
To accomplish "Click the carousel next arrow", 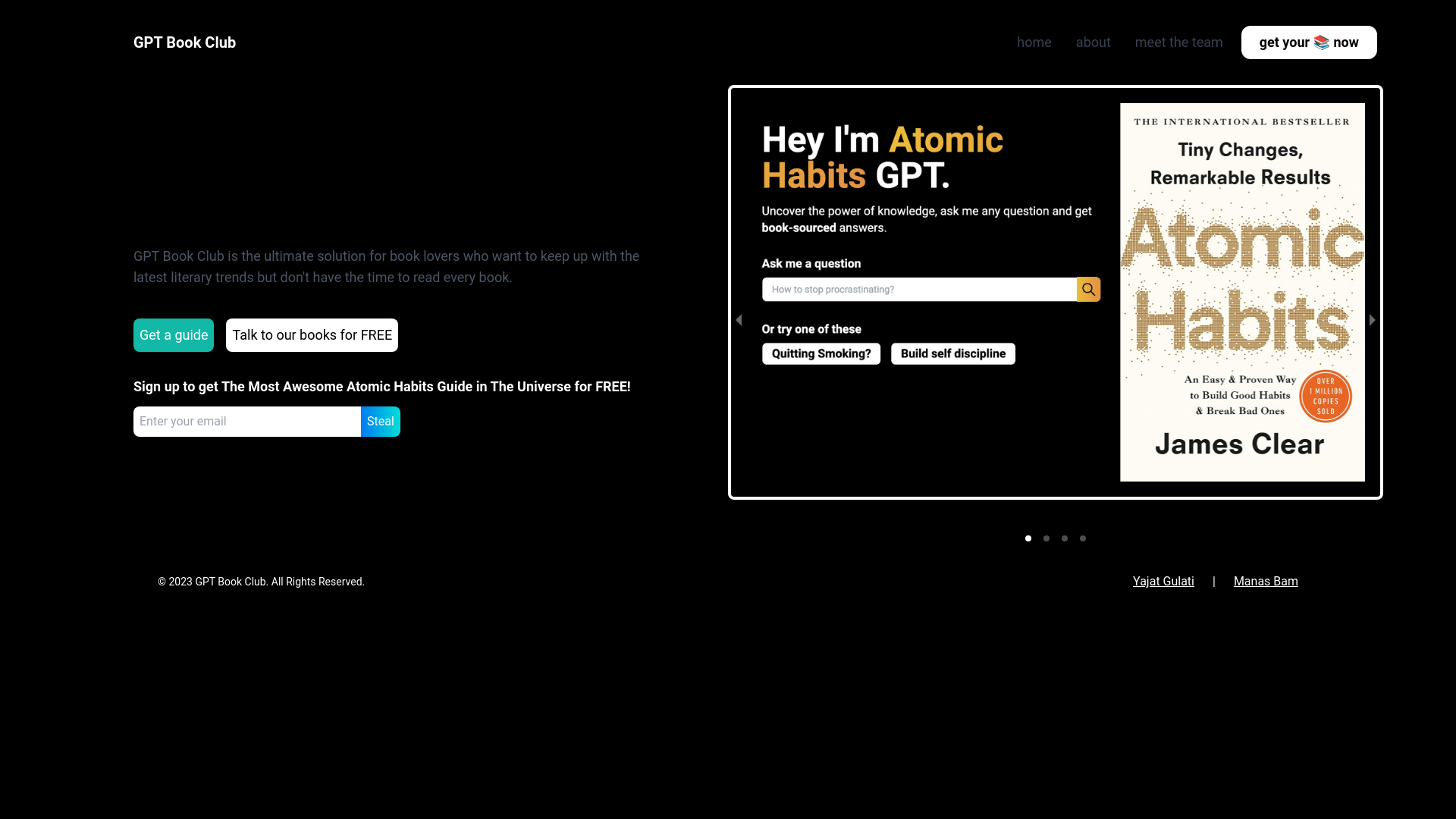I will pos(1372,320).
